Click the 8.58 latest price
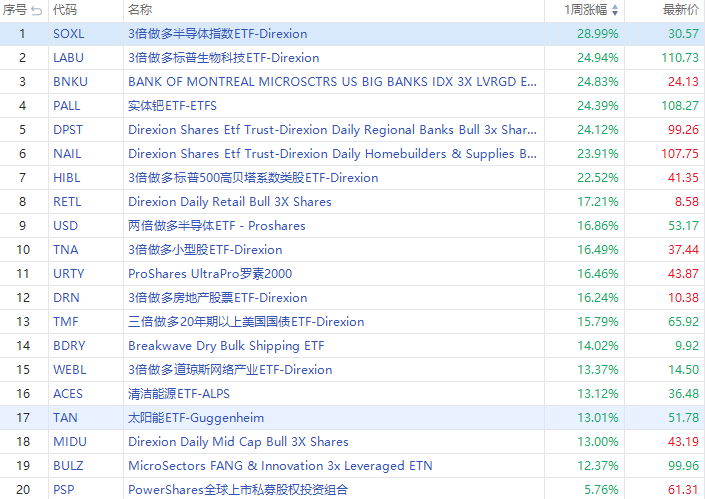Viewport: 705px width, 499px height. (687, 202)
